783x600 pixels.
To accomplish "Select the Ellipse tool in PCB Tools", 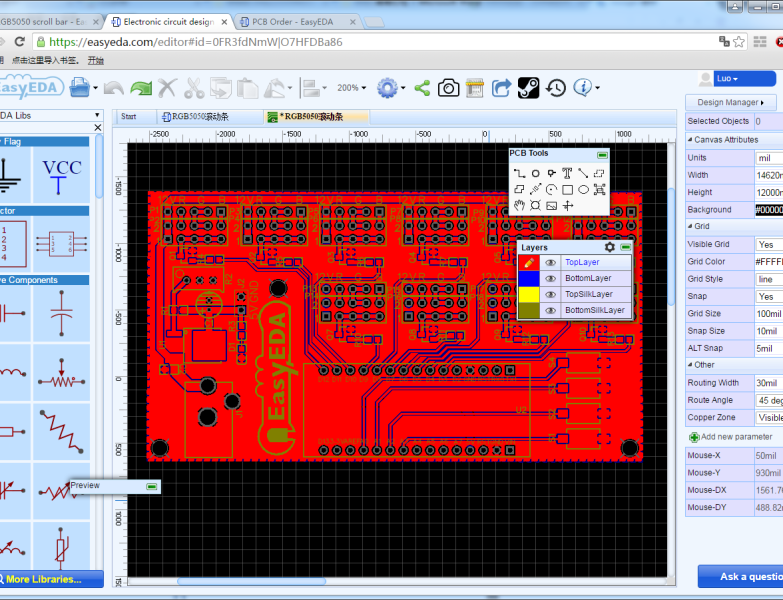I will pos(583,190).
